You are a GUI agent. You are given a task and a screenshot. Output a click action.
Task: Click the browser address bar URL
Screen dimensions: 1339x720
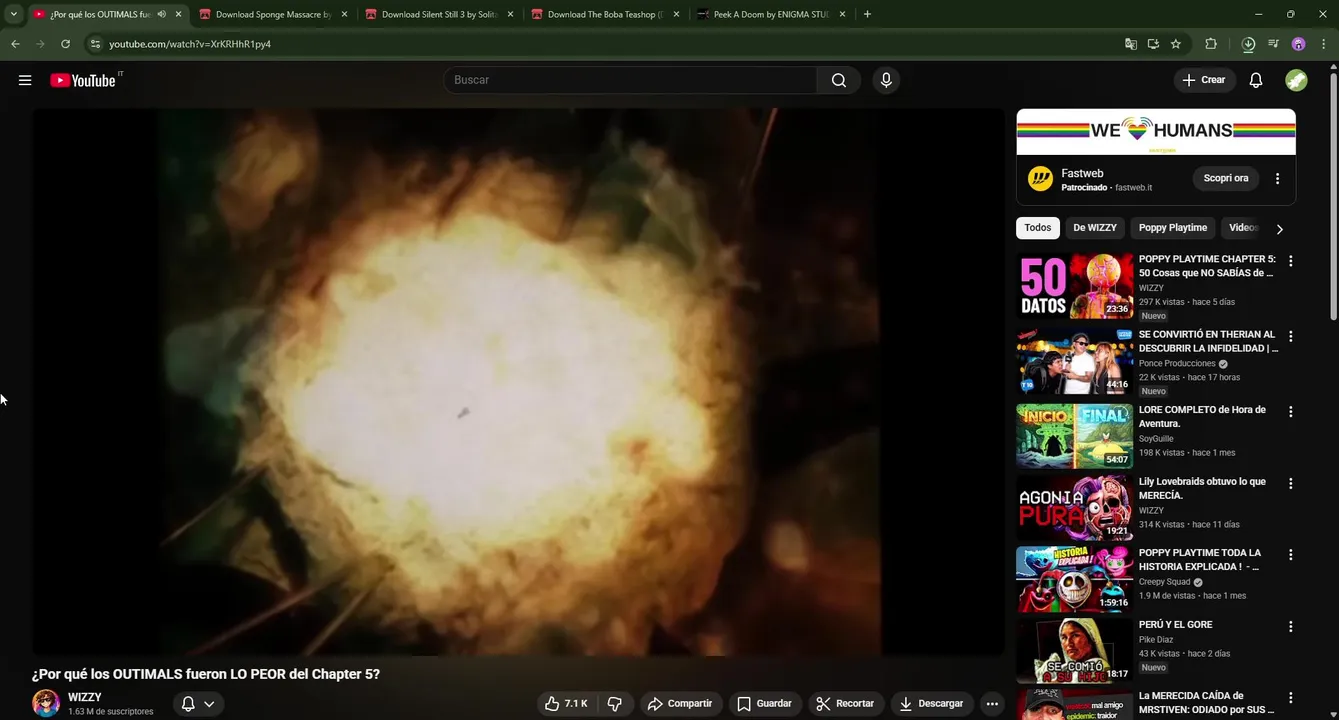click(190, 44)
